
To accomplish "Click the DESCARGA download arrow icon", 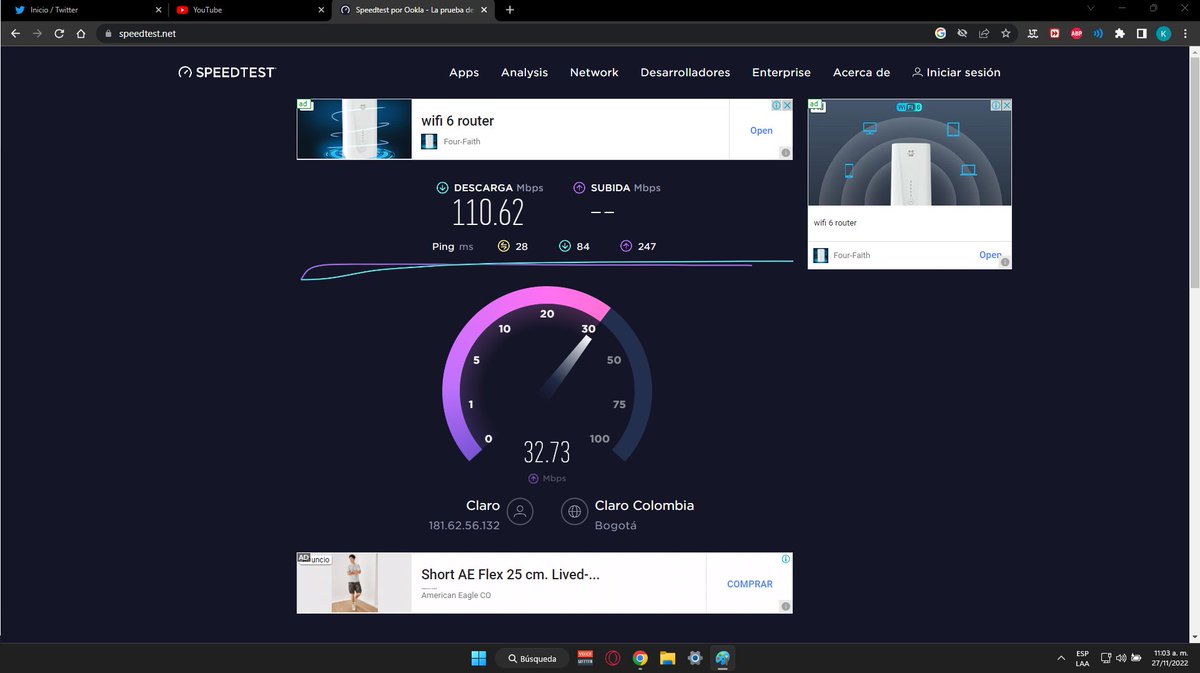I will coord(442,188).
